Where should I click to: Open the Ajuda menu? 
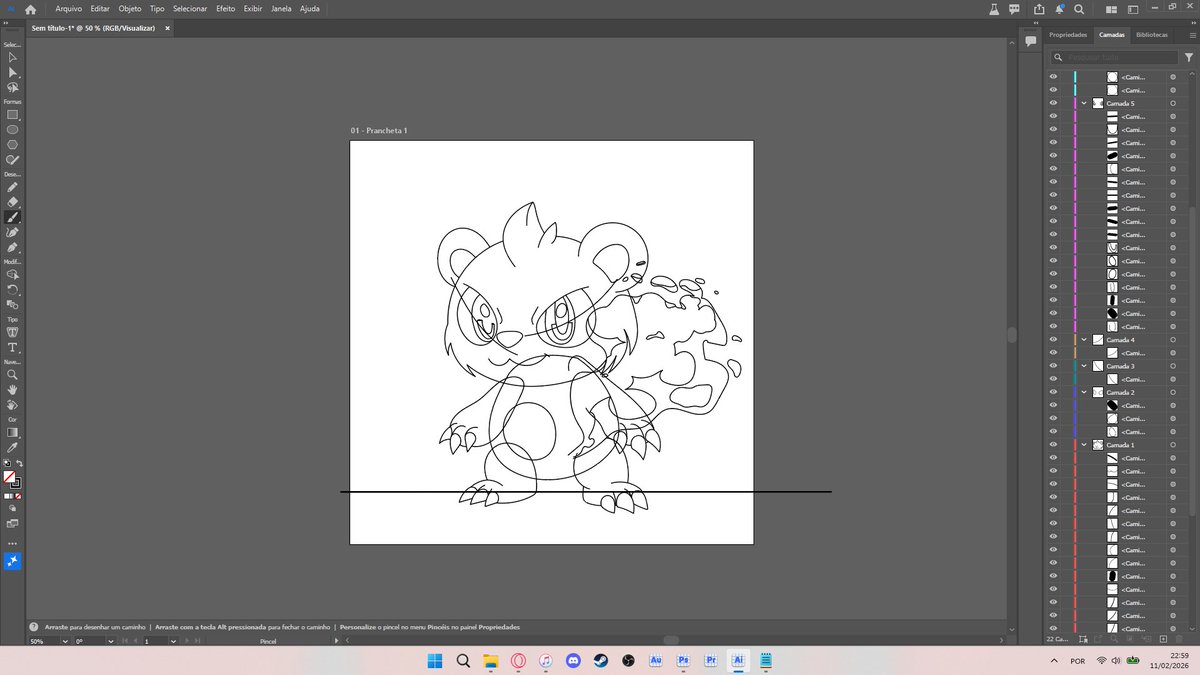click(310, 8)
